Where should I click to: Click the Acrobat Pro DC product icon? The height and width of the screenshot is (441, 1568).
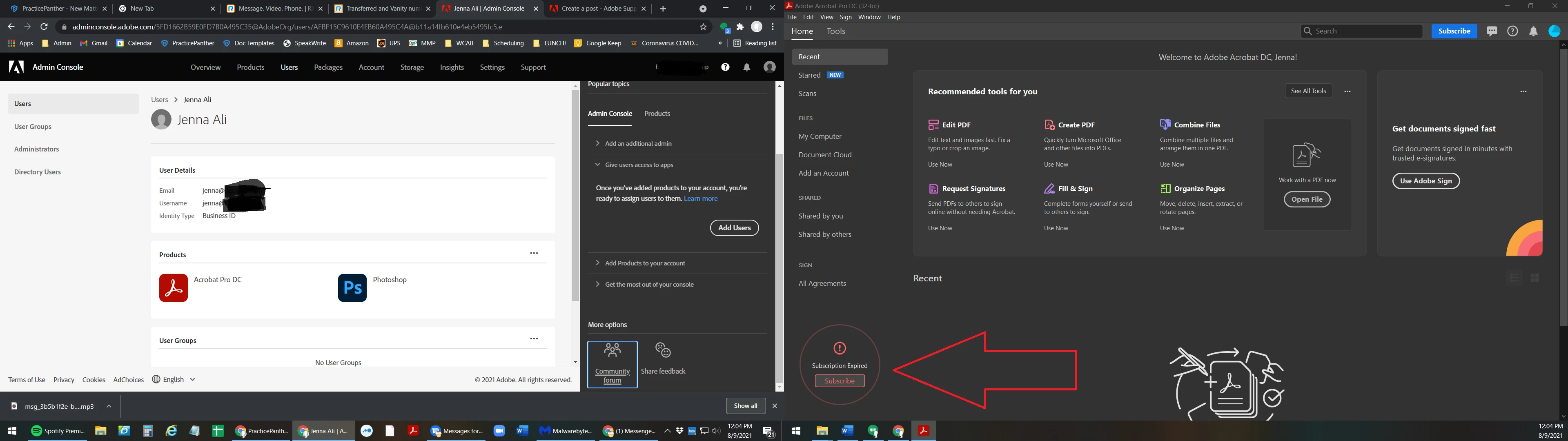click(x=174, y=288)
